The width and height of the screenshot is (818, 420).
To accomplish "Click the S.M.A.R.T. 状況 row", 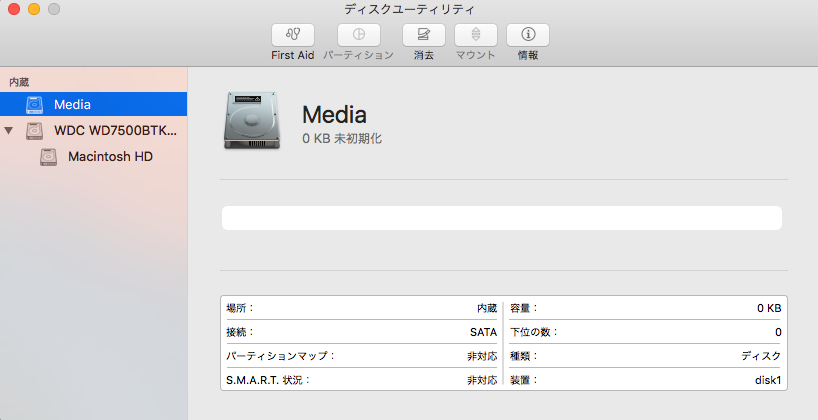I will tap(362, 380).
